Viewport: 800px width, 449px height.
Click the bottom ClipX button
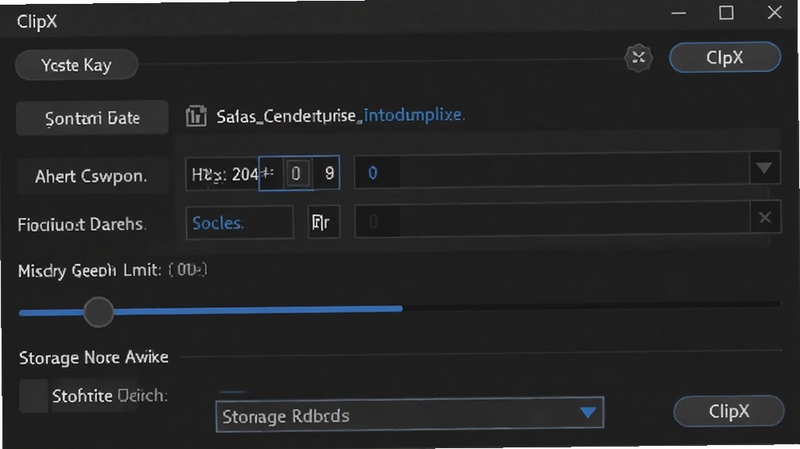click(729, 411)
